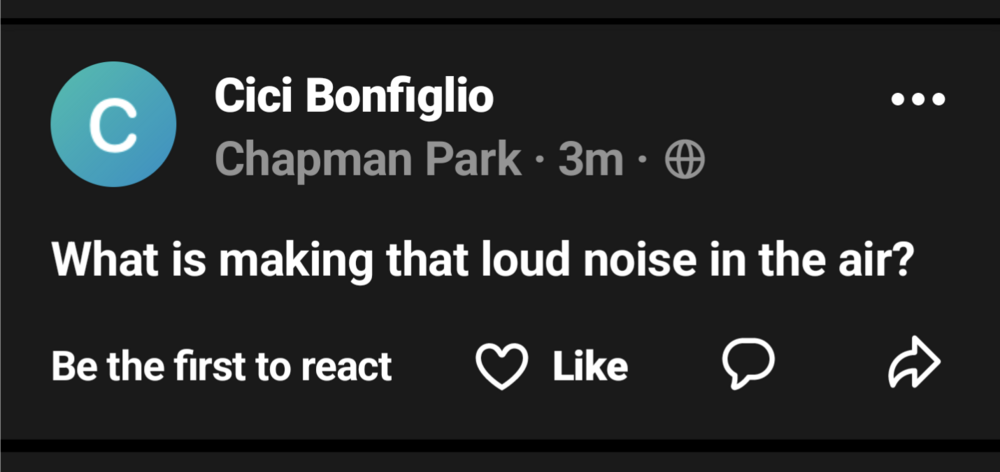Click the word 'Cici' in the author name
This screenshot has height=472, width=1000.
[248, 98]
